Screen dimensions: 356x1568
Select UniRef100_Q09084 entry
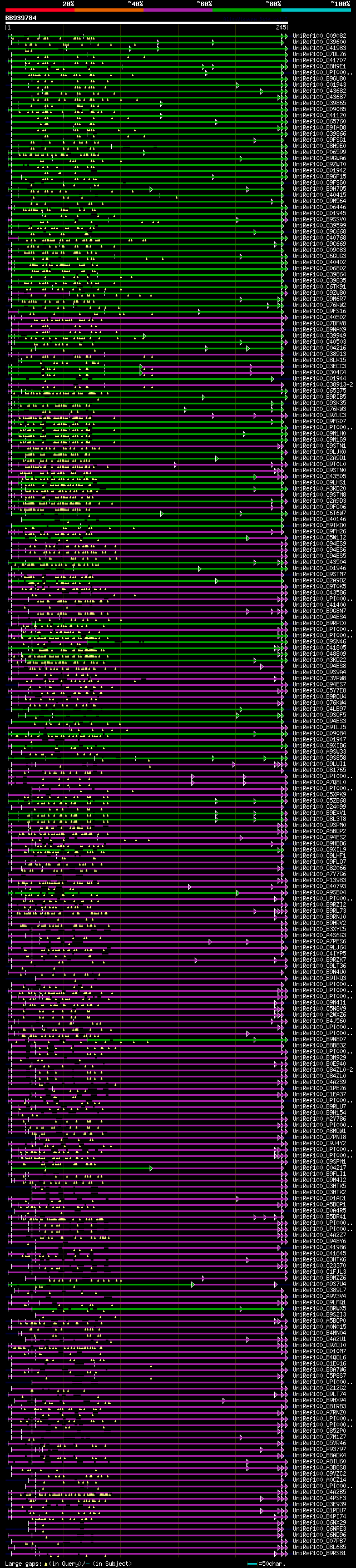pyautogui.click(x=319, y=734)
